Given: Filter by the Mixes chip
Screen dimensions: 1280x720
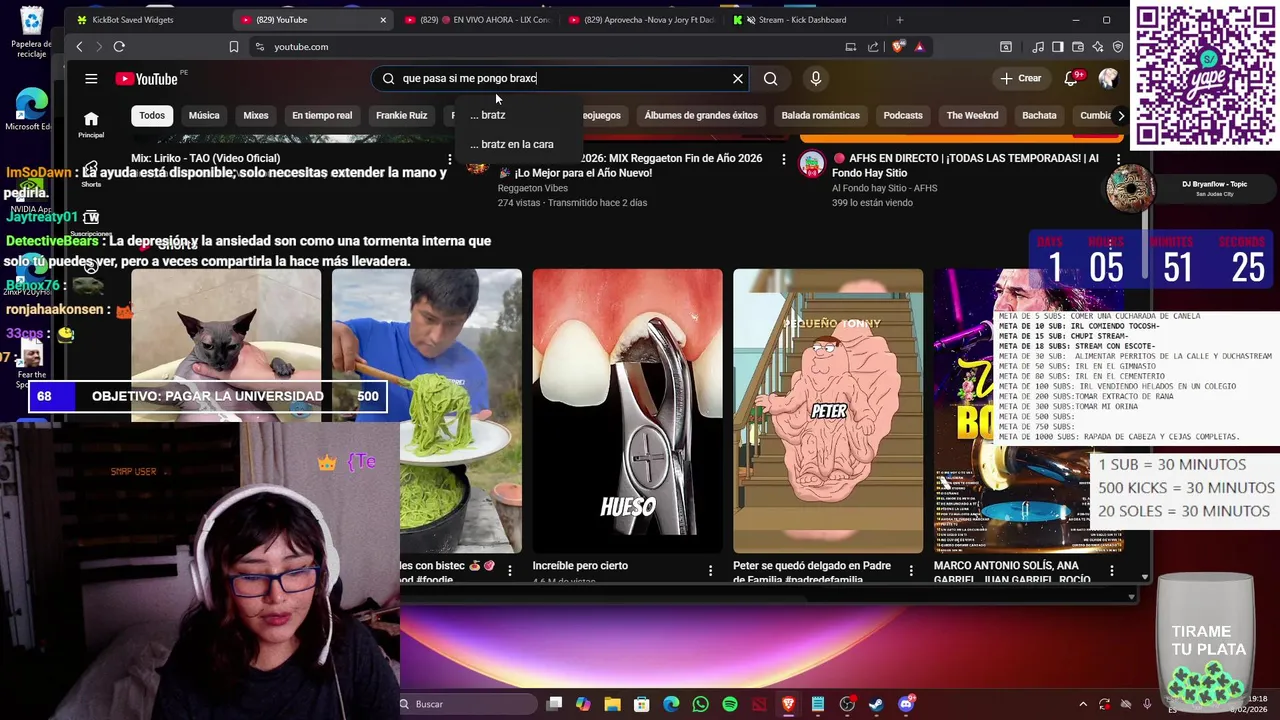Looking at the screenshot, I should pos(256,115).
